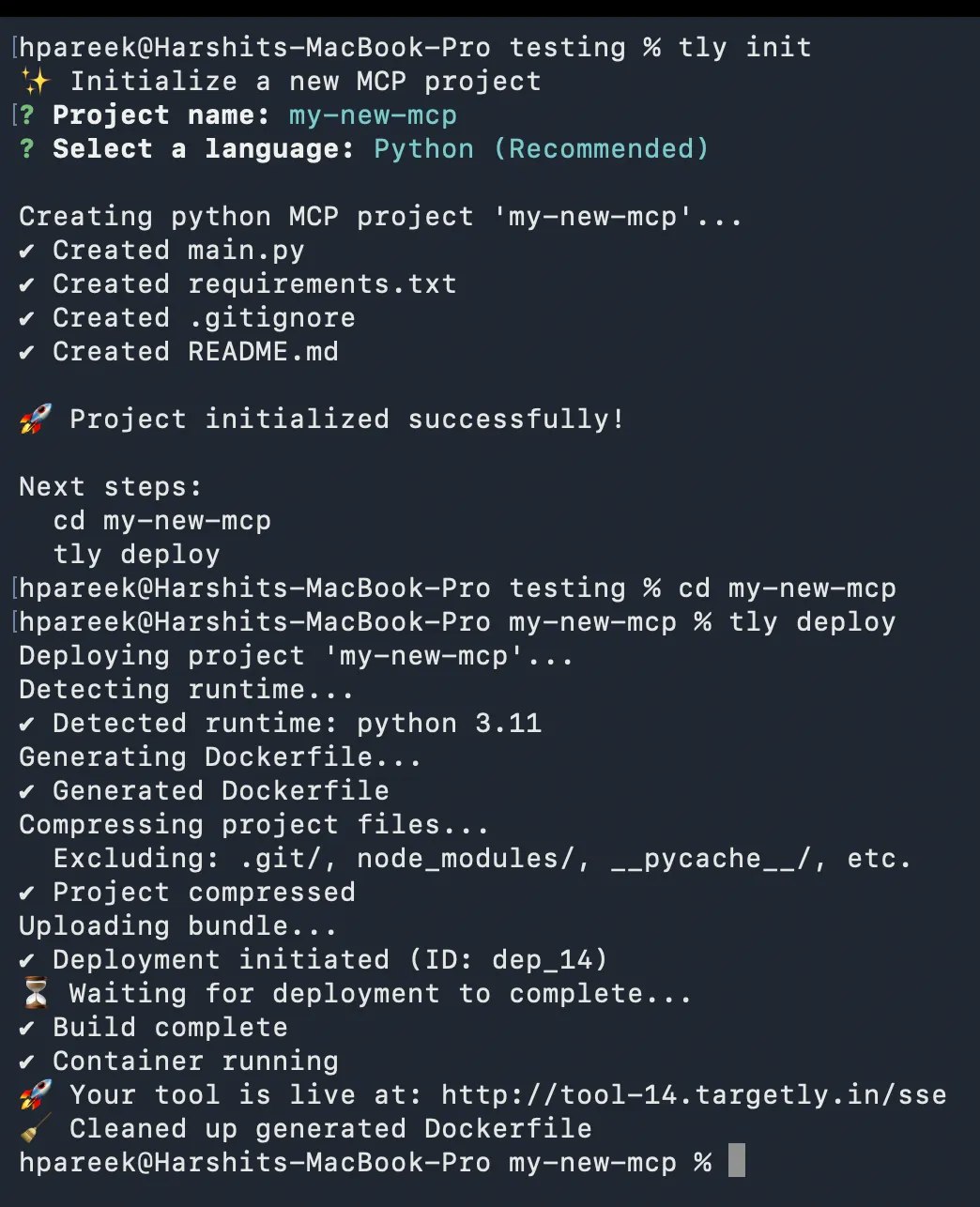
Task: Click the rocket emoji before Project initialized
Action: coord(36,420)
